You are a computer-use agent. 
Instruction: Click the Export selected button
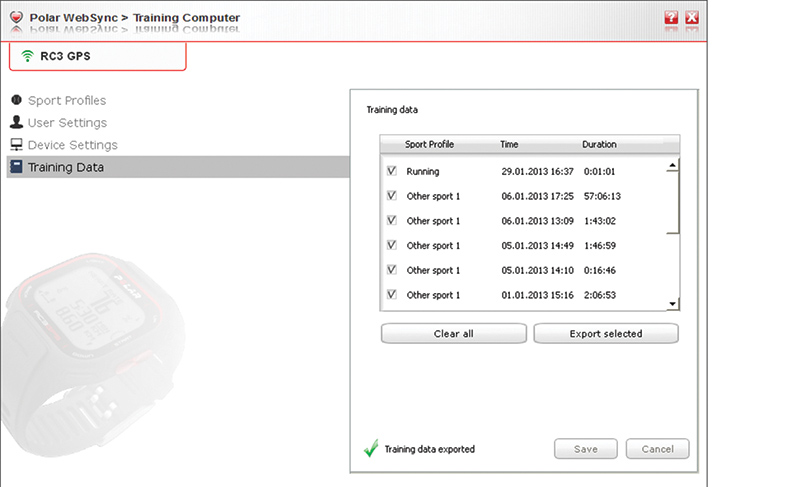click(x=606, y=334)
